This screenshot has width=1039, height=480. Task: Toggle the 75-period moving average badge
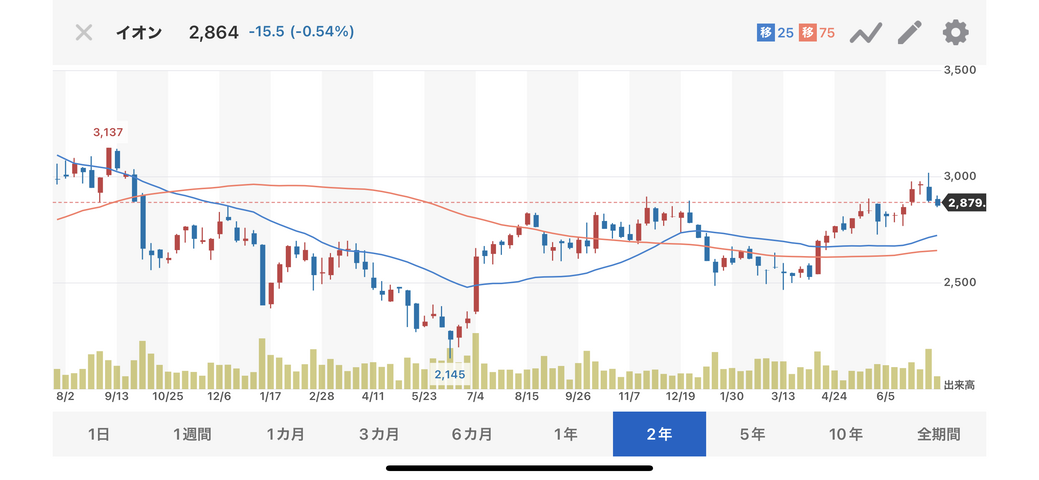tap(817, 33)
